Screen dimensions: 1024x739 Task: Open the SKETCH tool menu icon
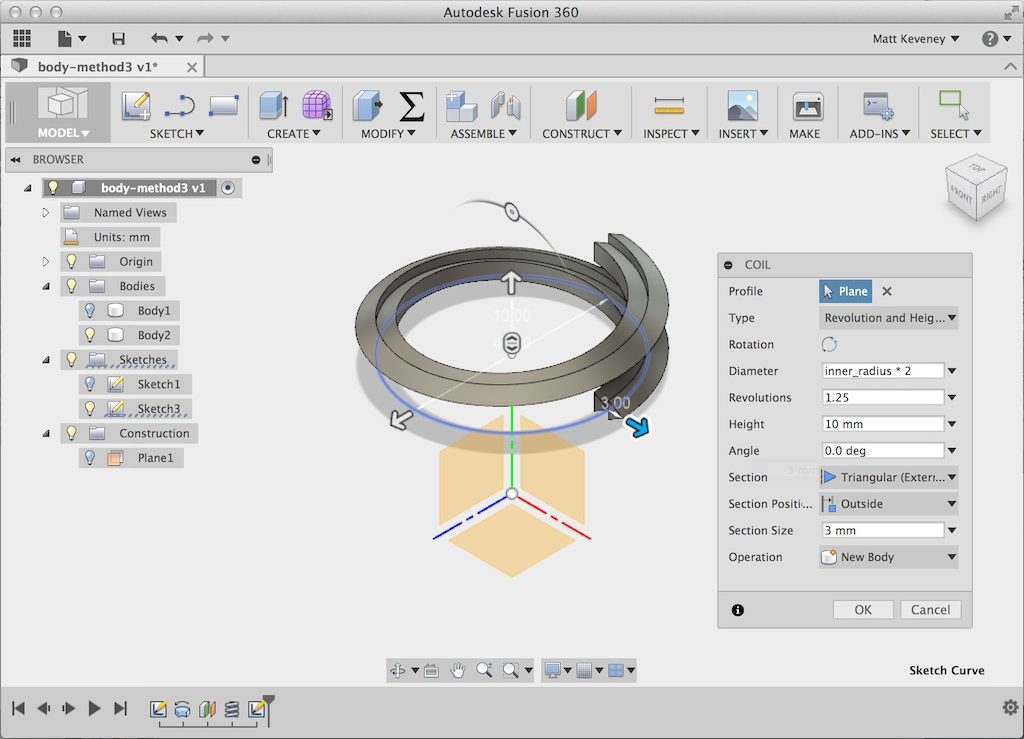(137, 105)
